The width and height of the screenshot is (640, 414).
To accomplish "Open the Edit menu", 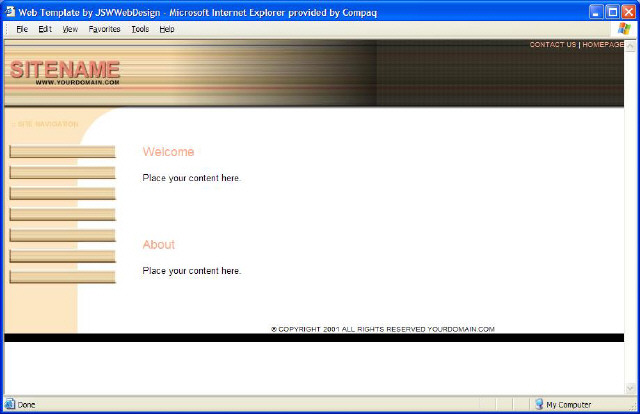I will point(45,29).
